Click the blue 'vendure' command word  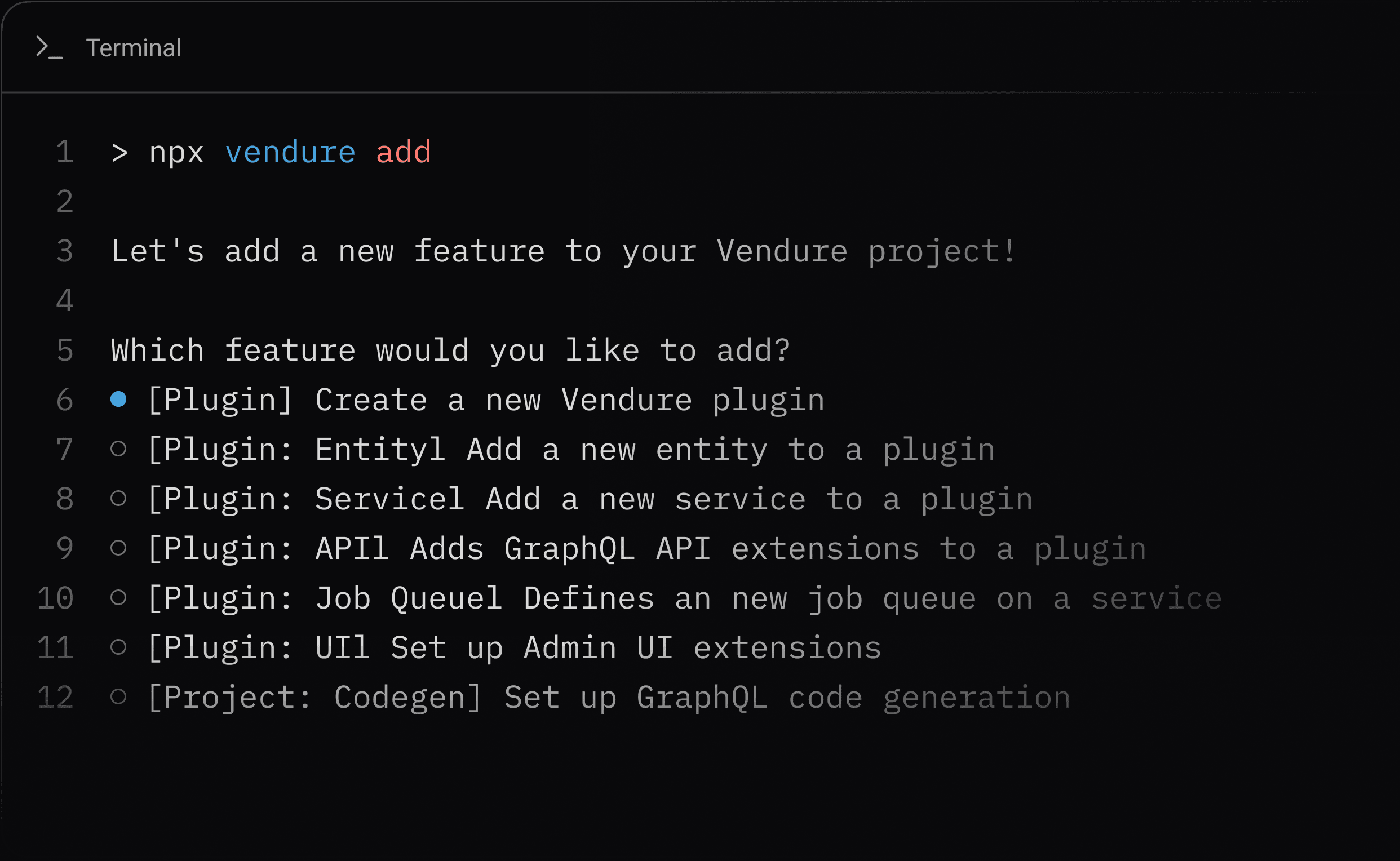pos(290,152)
